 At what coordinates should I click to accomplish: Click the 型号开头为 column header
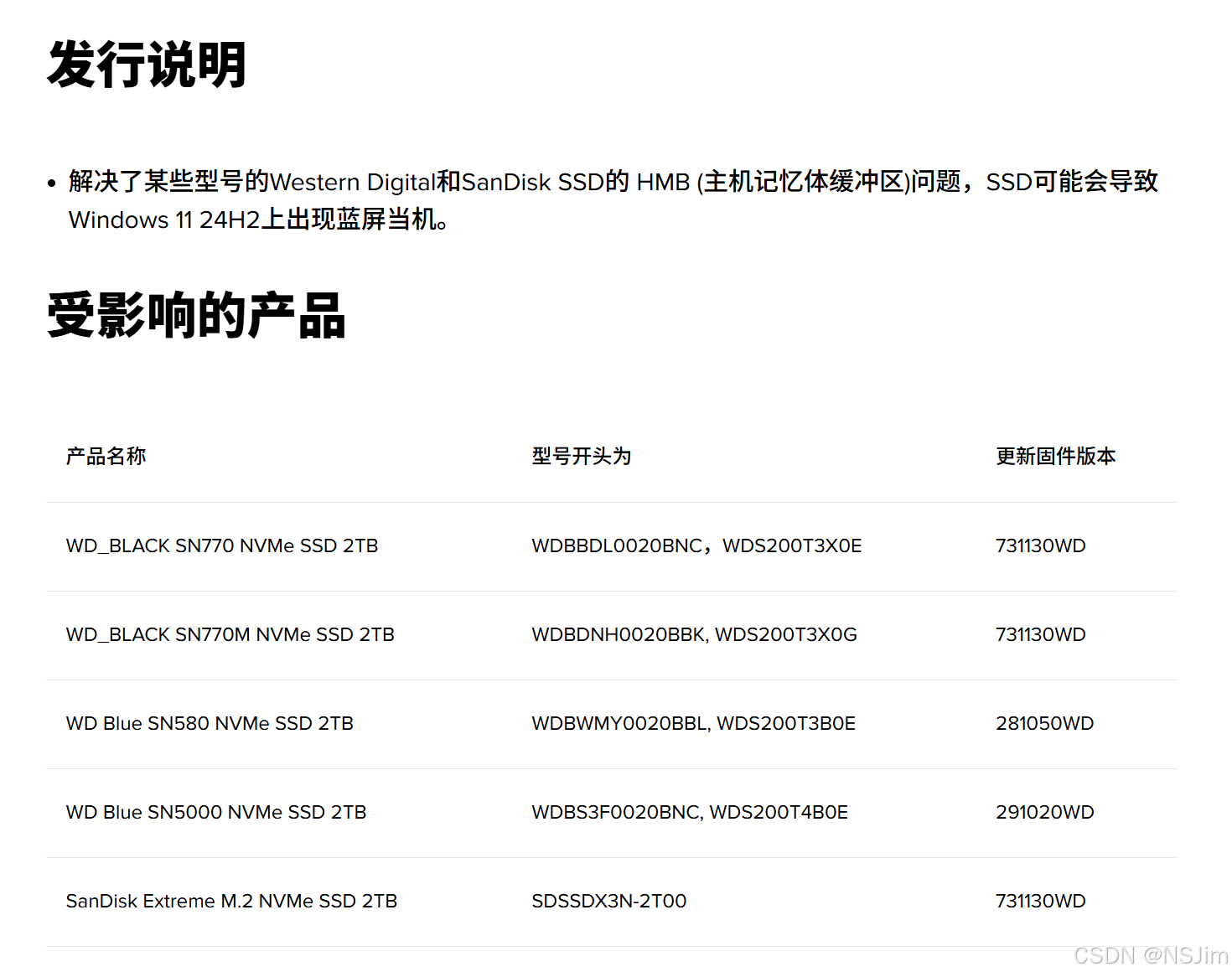coord(582,456)
